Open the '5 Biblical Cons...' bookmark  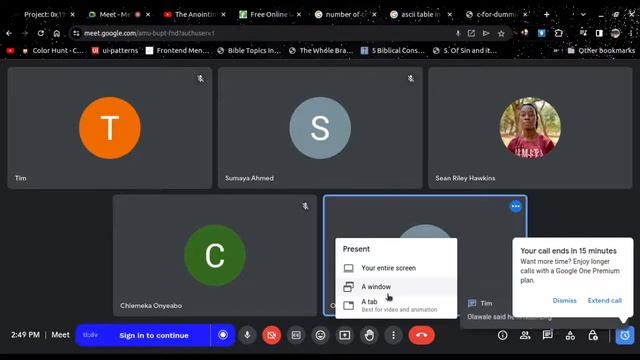coord(393,51)
